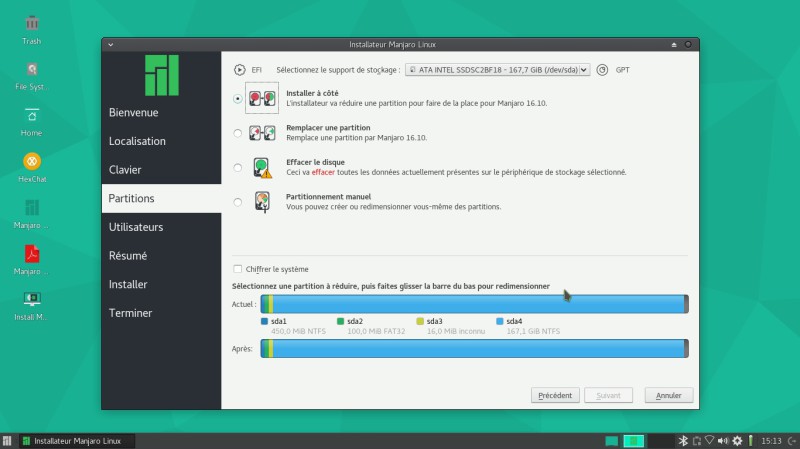Click the '450,0 MiB NTFS' label

pyautogui.click(x=298, y=332)
